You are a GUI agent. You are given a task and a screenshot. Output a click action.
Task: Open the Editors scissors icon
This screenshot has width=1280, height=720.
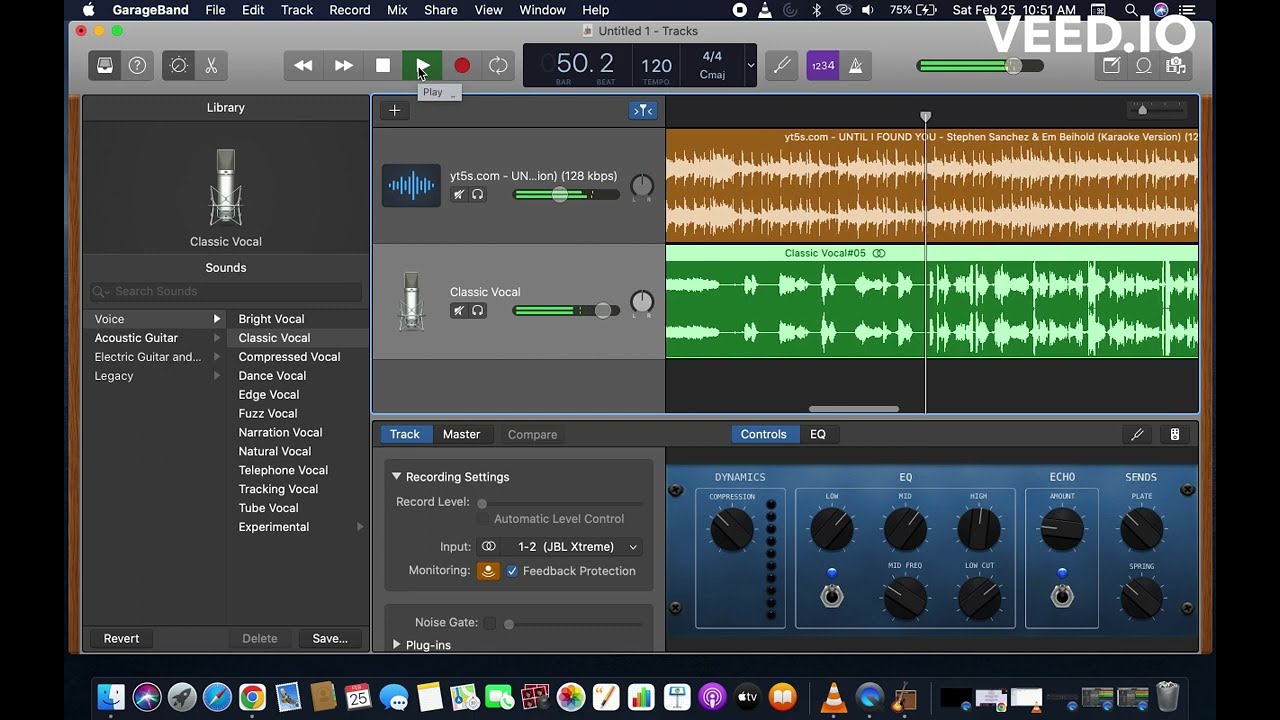click(211, 66)
